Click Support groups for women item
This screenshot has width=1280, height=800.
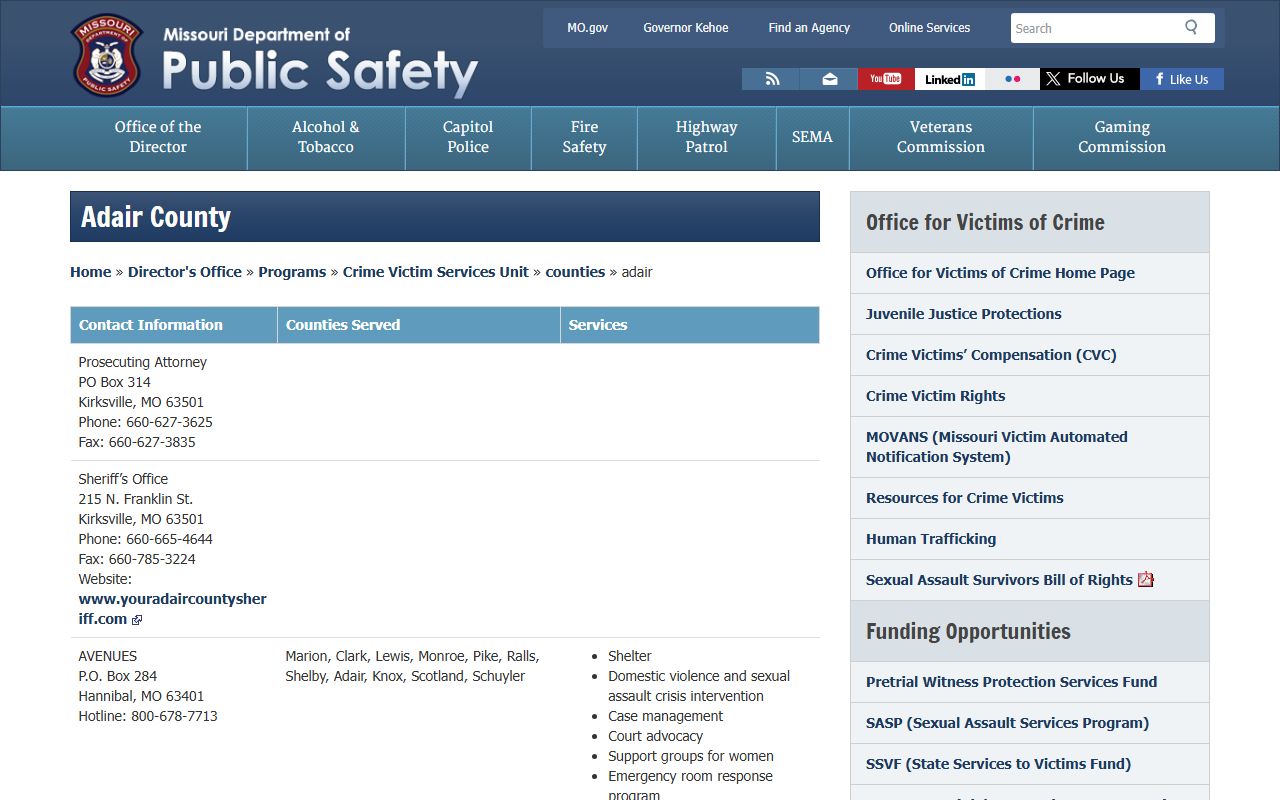tap(691, 756)
